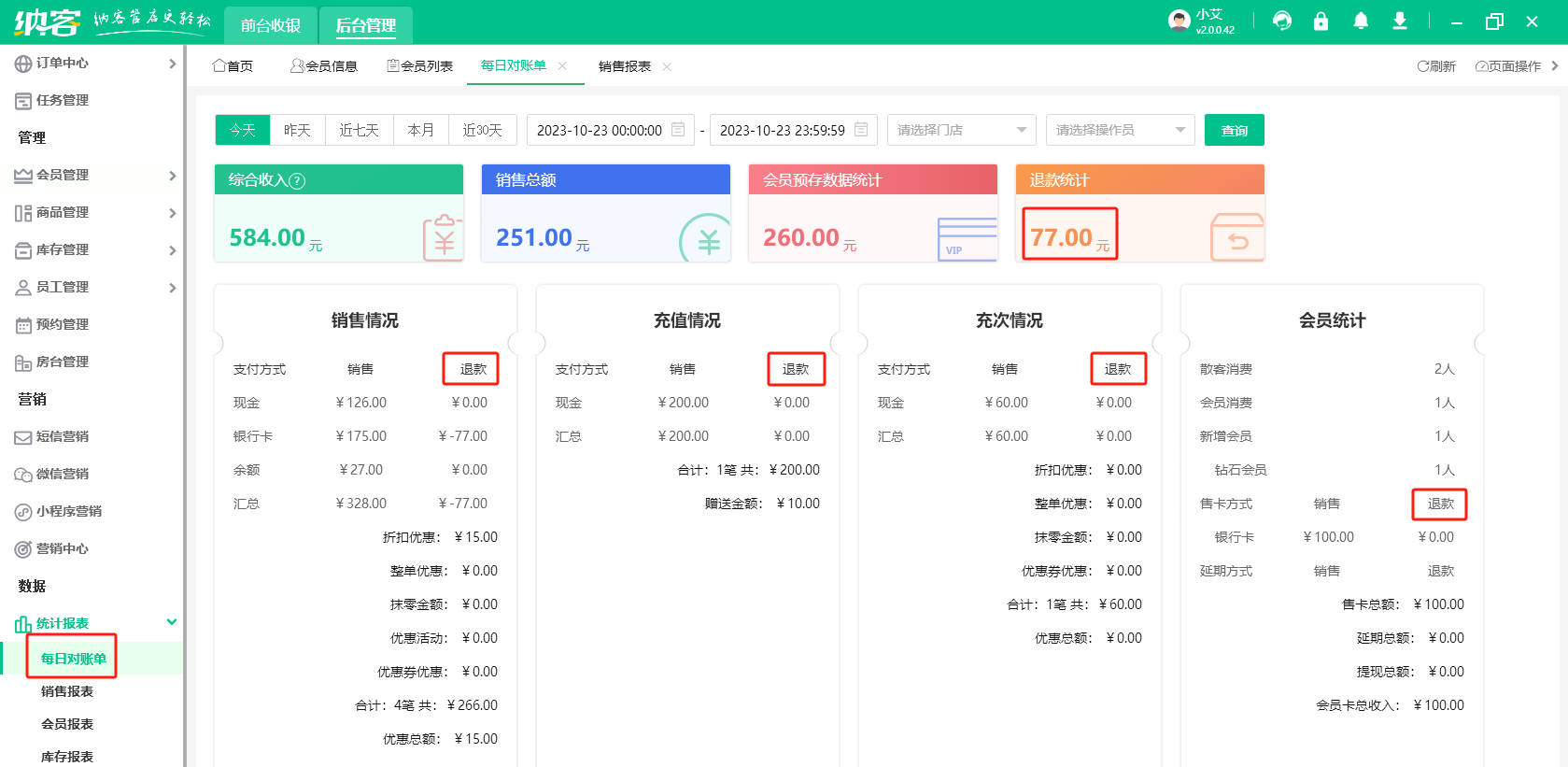Close the 每日对账单 tab
1568x767 pixels.
[x=562, y=65]
